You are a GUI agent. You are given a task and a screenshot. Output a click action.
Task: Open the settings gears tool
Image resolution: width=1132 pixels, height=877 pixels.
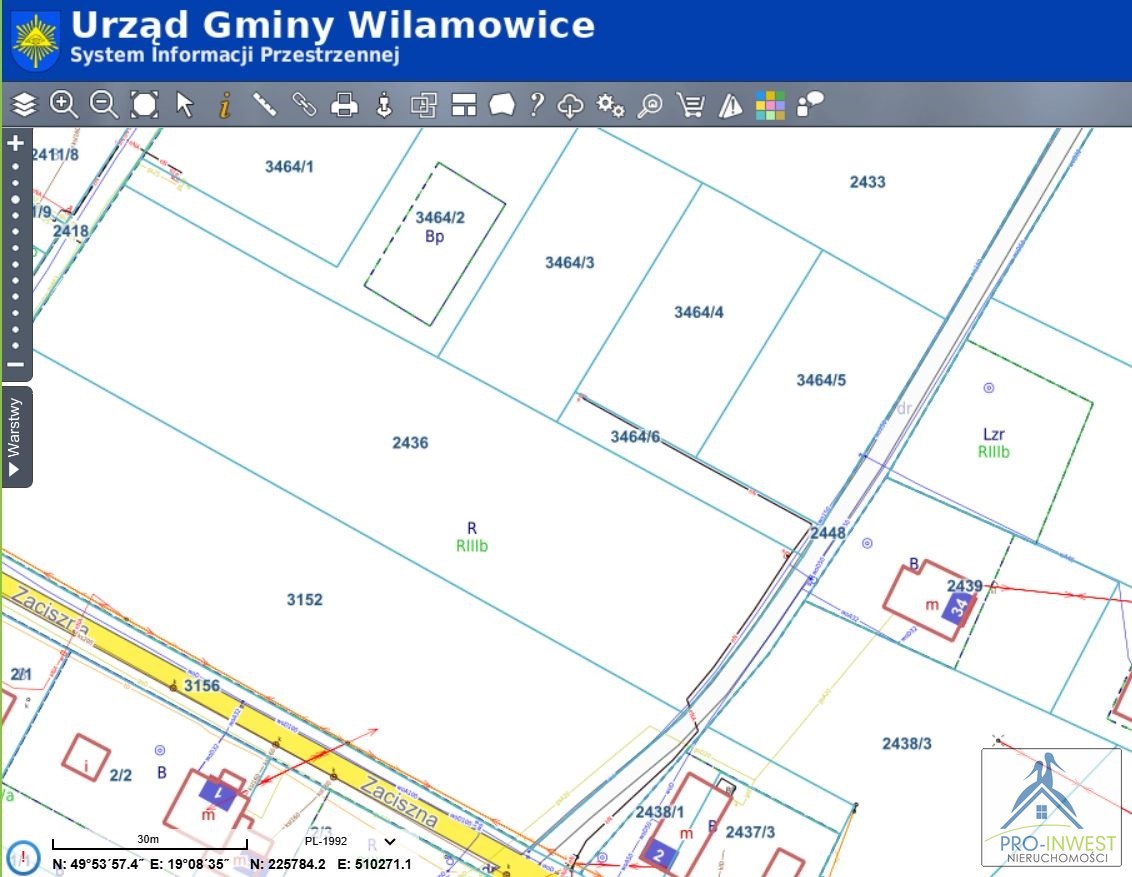click(x=610, y=104)
